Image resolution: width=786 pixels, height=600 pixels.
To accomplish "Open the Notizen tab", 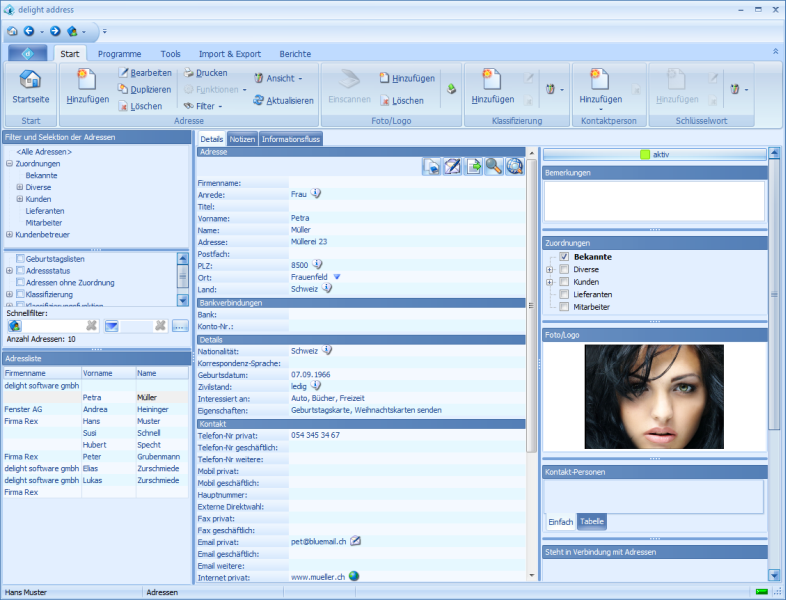I will click(242, 139).
